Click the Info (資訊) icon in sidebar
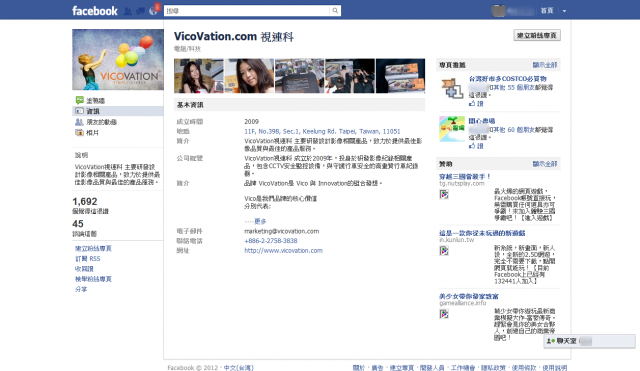The height and width of the screenshot is (371, 640). click(79, 111)
